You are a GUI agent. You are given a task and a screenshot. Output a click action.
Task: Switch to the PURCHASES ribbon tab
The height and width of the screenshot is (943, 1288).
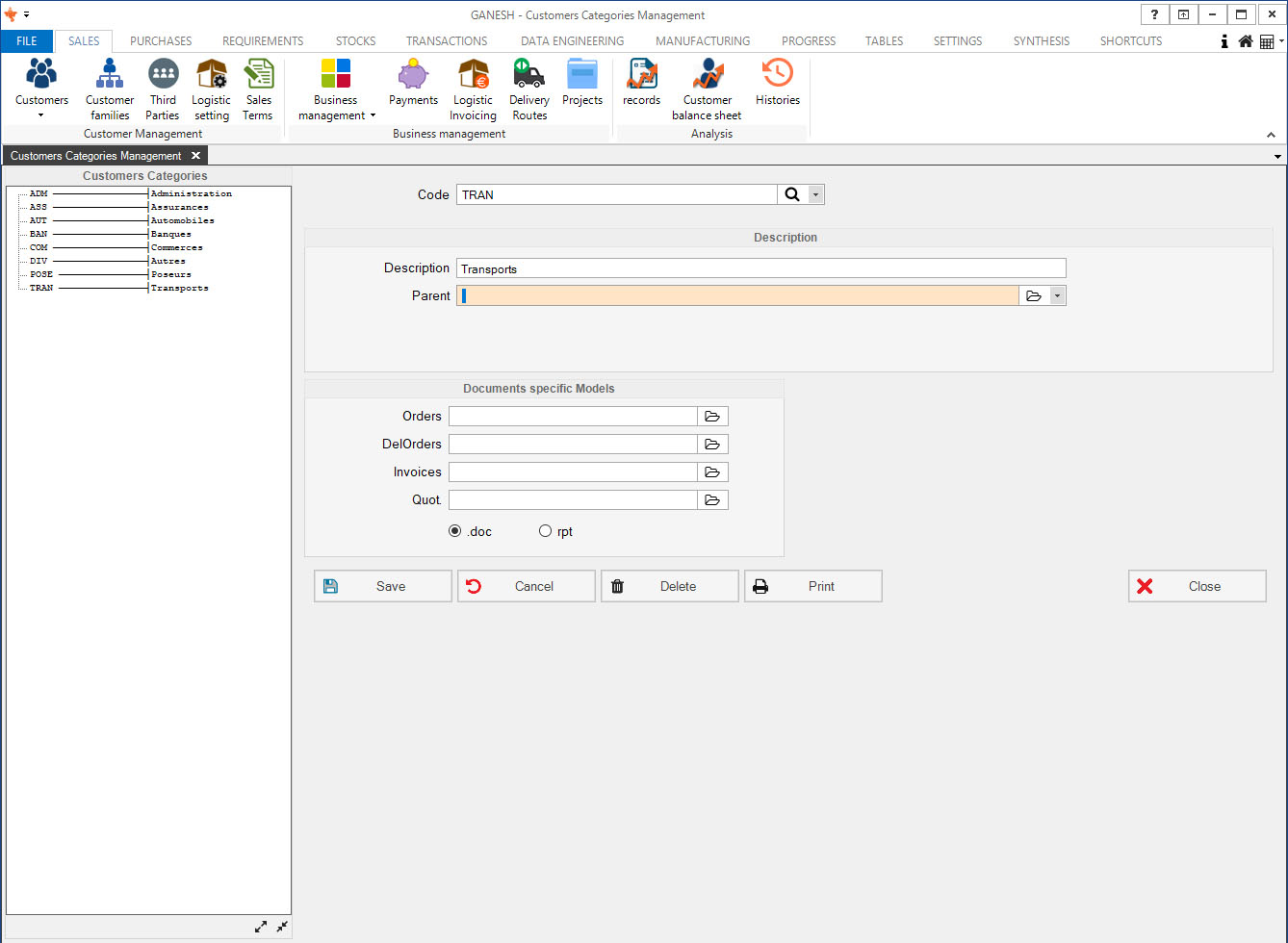tap(161, 41)
